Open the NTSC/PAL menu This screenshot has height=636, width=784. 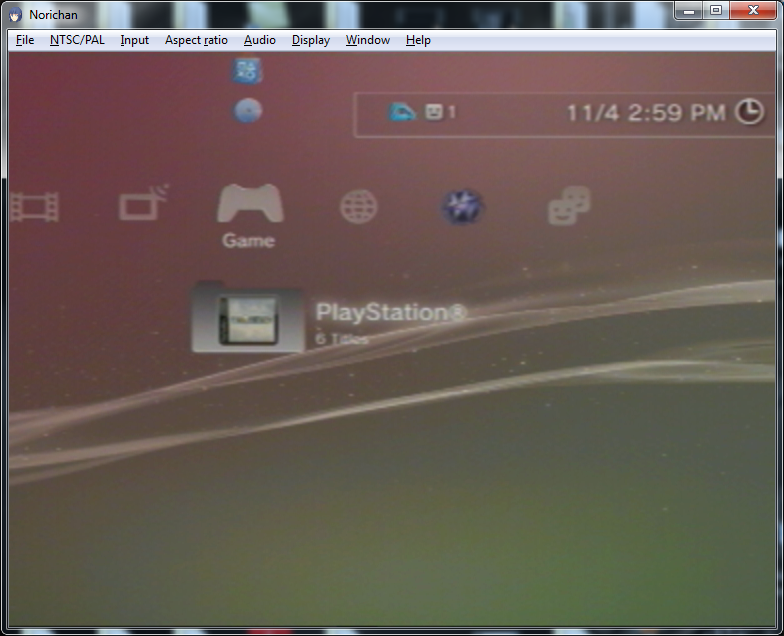(x=77, y=40)
